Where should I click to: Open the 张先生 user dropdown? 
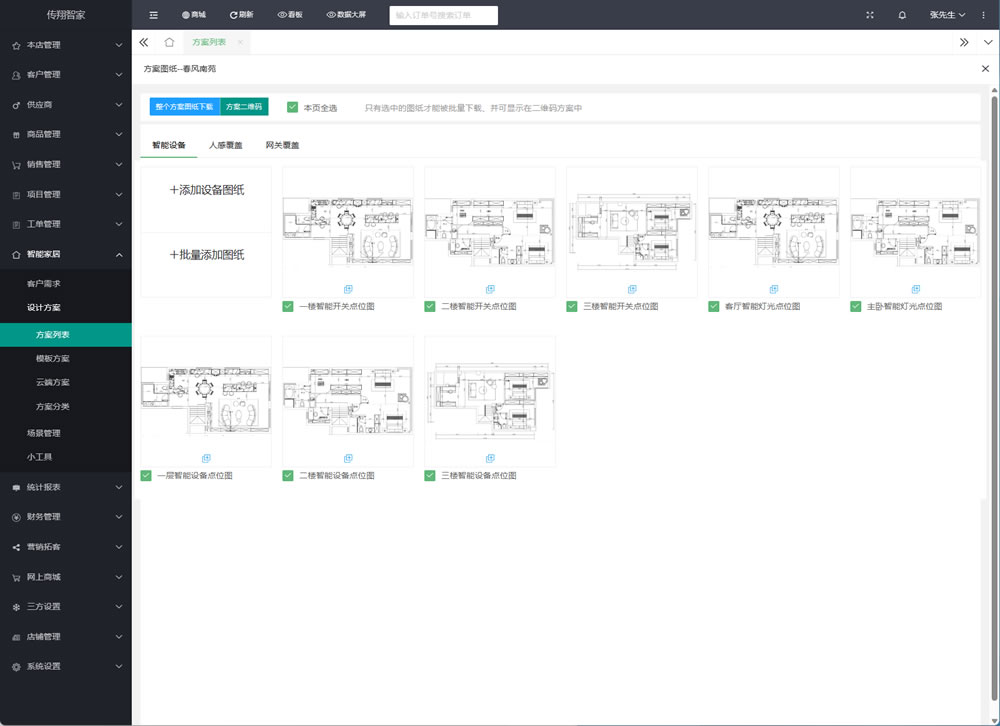[x=947, y=15]
